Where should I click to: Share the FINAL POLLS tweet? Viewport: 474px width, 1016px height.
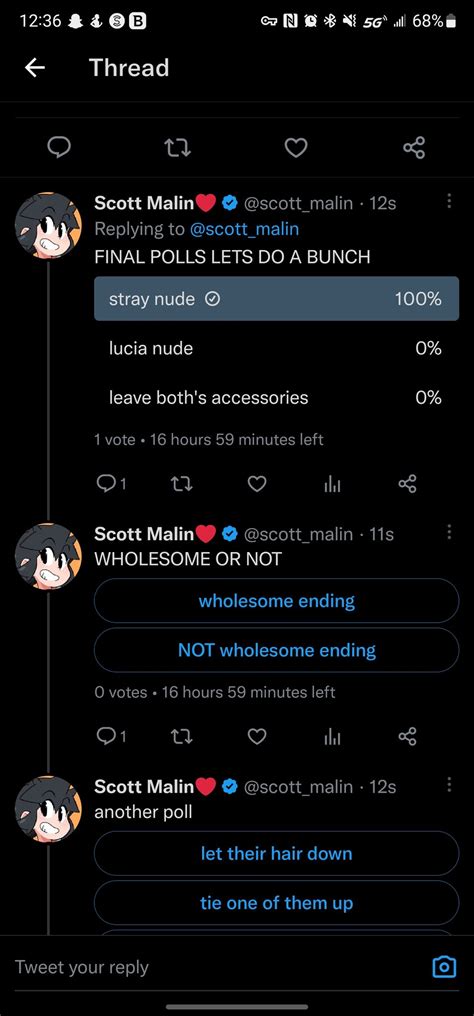(407, 484)
